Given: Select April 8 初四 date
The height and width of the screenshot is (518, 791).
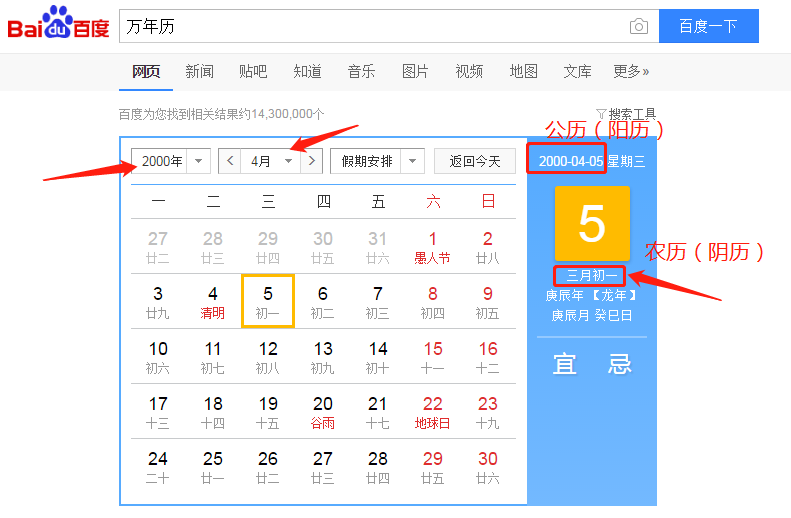Looking at the screenshot, I should pyautogui.click(x=432, y=302).
